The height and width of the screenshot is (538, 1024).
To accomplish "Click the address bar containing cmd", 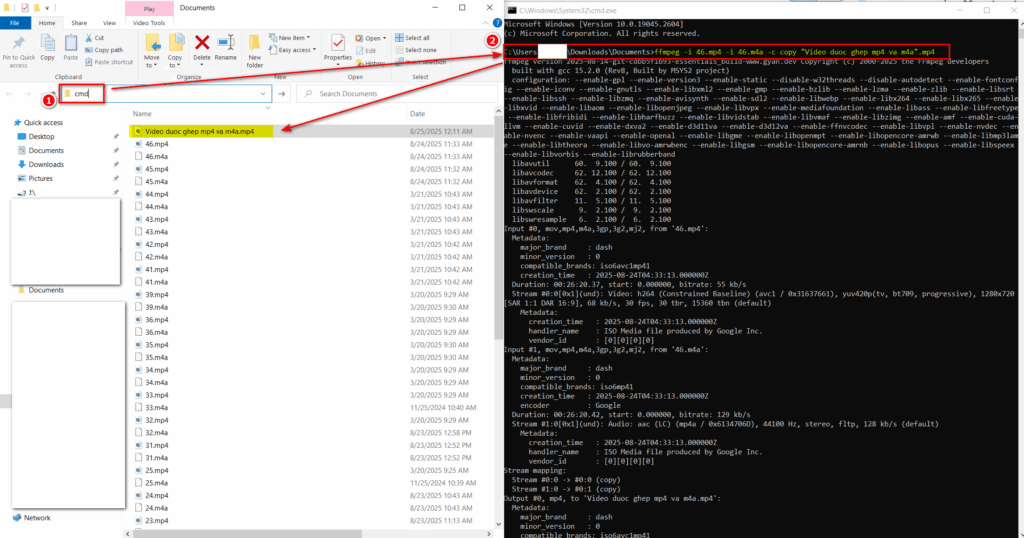I will pyautogui.click(x=165, y=94).
